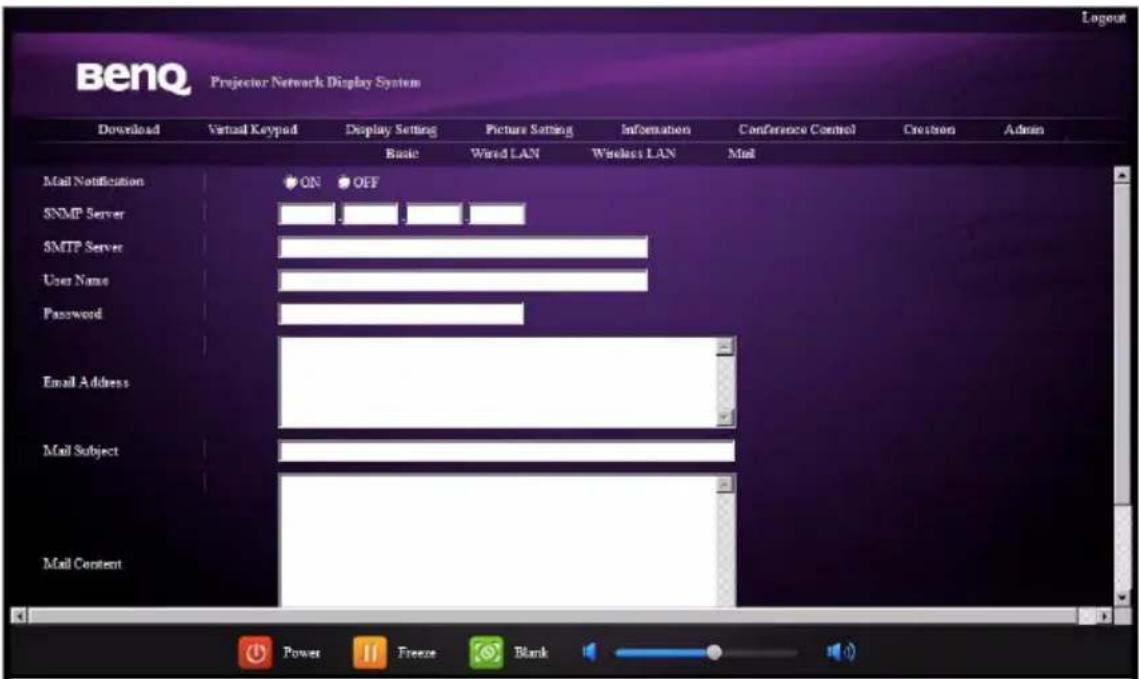Click the BenQ logo
Image resolution: width=1139 pixels, height=679 pixels.
click(133, 78)
